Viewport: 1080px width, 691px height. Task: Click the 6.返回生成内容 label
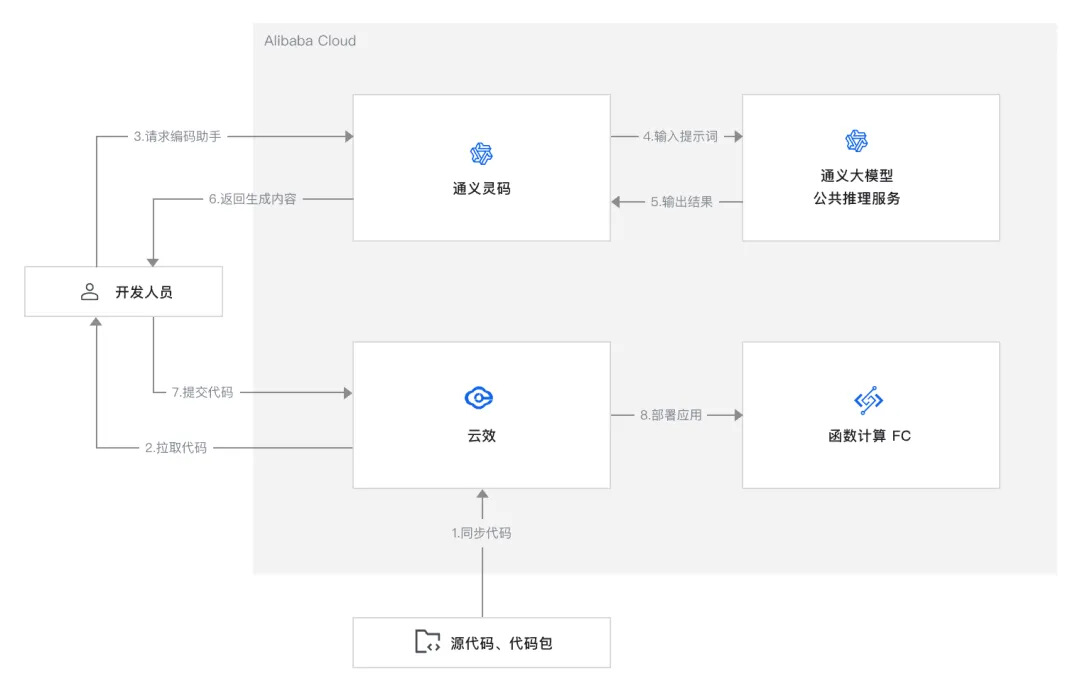coord(252,199)
